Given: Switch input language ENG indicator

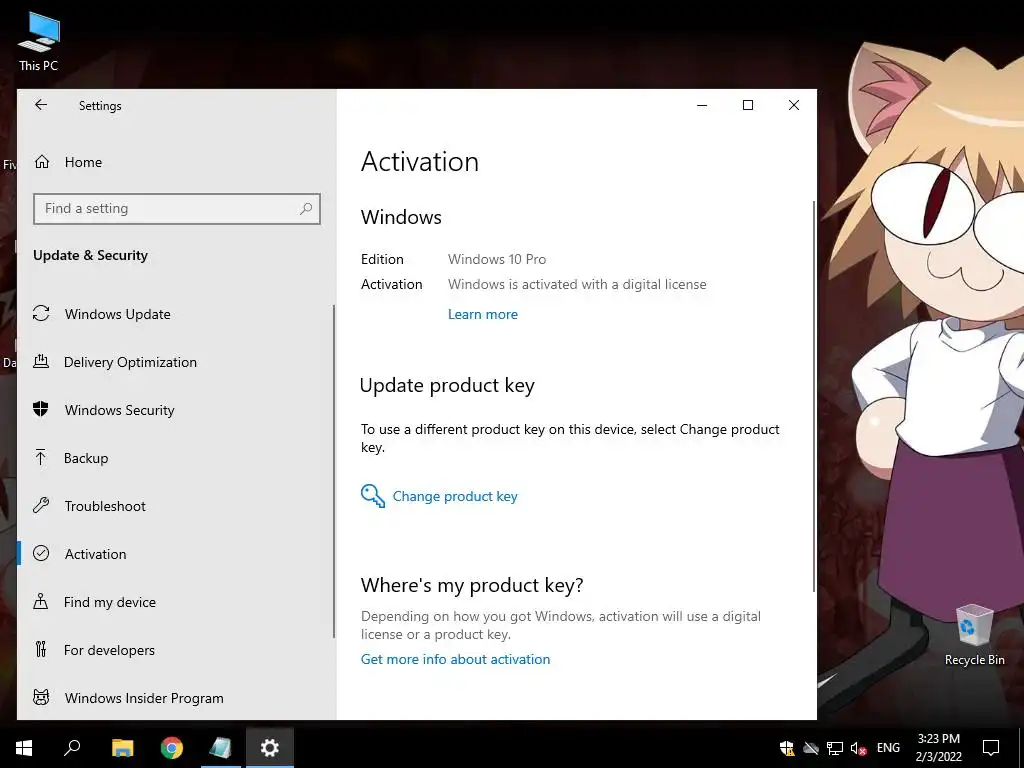Looking at the screenshot, I should click(888, 748).
